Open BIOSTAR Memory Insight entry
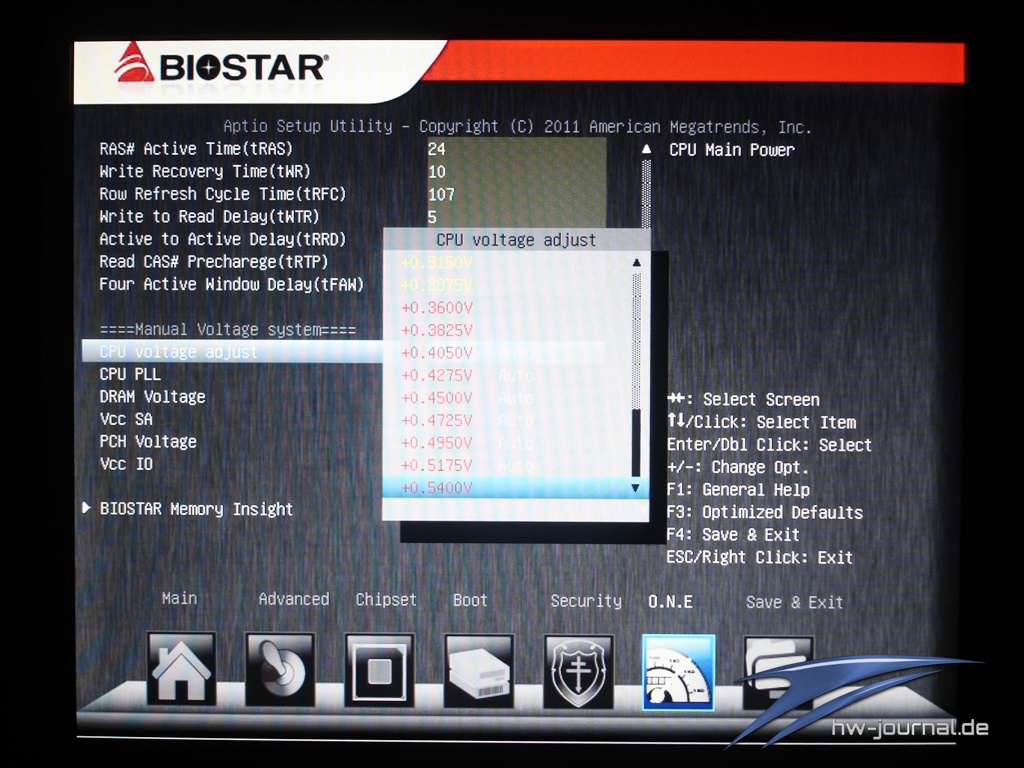 196,509
